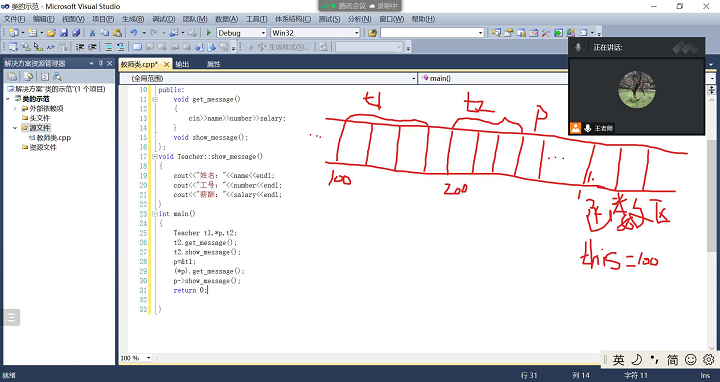Open the 工具(T) menu
Viewport: 720px width, 382px height.
(x=256, y=19)
